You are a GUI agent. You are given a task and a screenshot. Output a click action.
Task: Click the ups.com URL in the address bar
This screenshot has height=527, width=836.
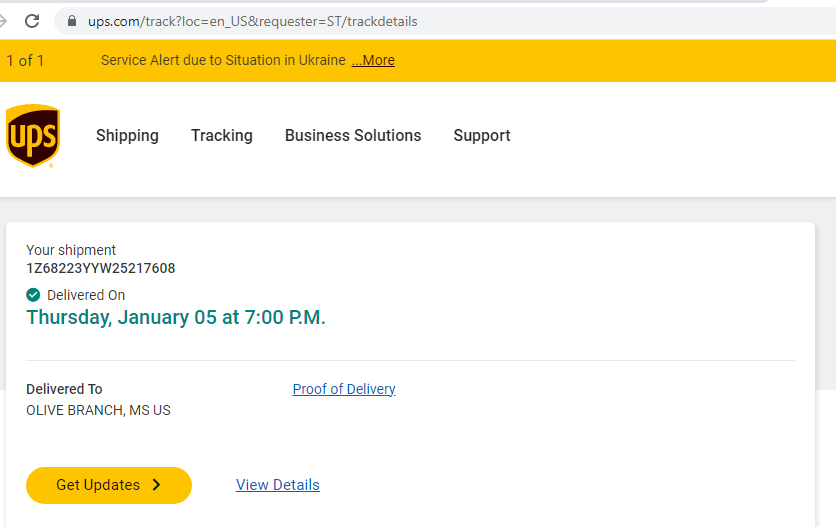point(252,21)
